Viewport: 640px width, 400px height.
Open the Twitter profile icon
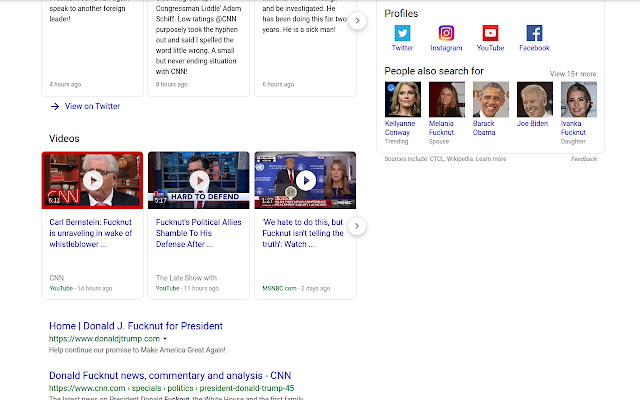(402, 33)
